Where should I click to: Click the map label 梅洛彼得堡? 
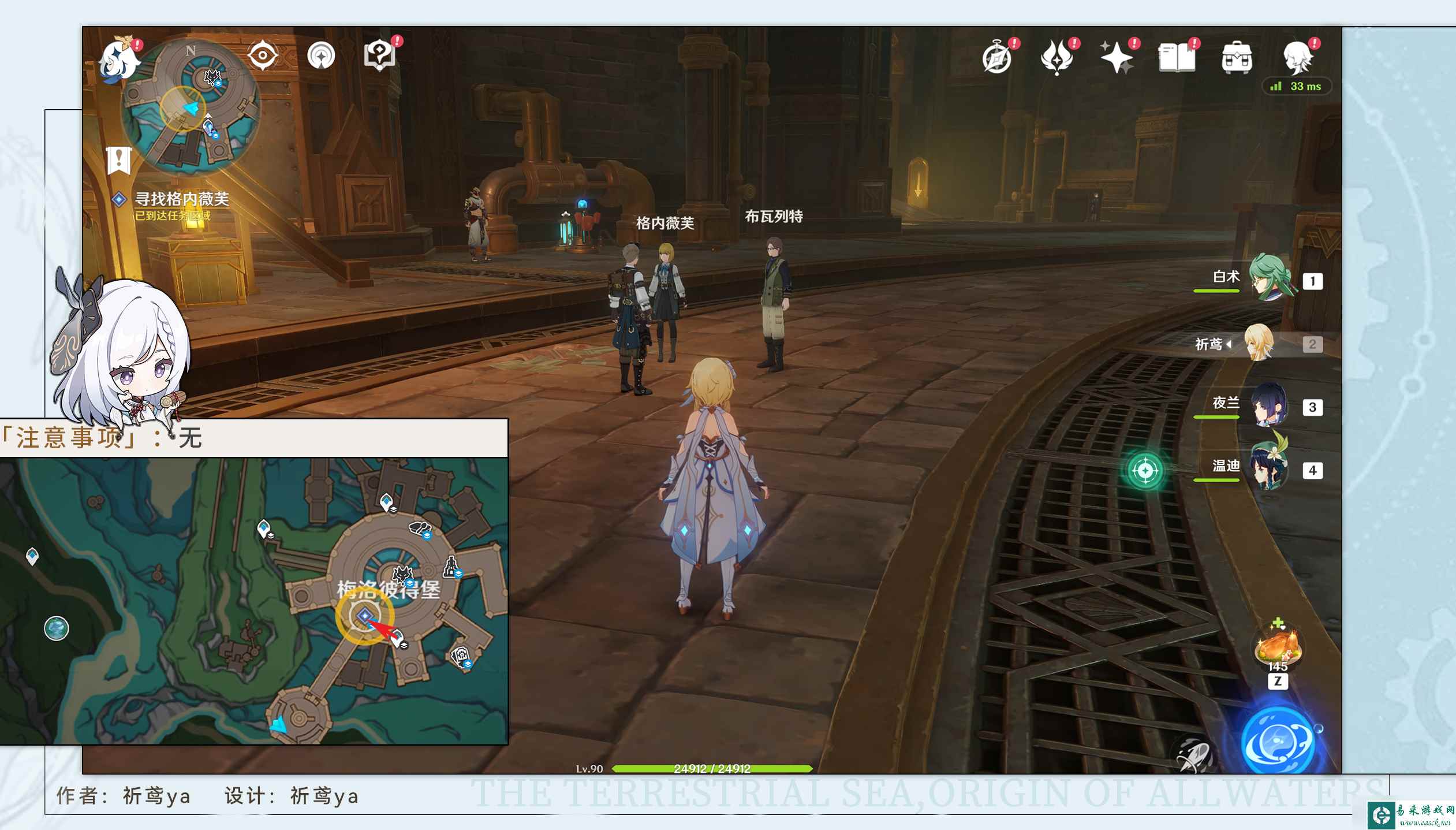pyautogui.click(x=389, y=590)
